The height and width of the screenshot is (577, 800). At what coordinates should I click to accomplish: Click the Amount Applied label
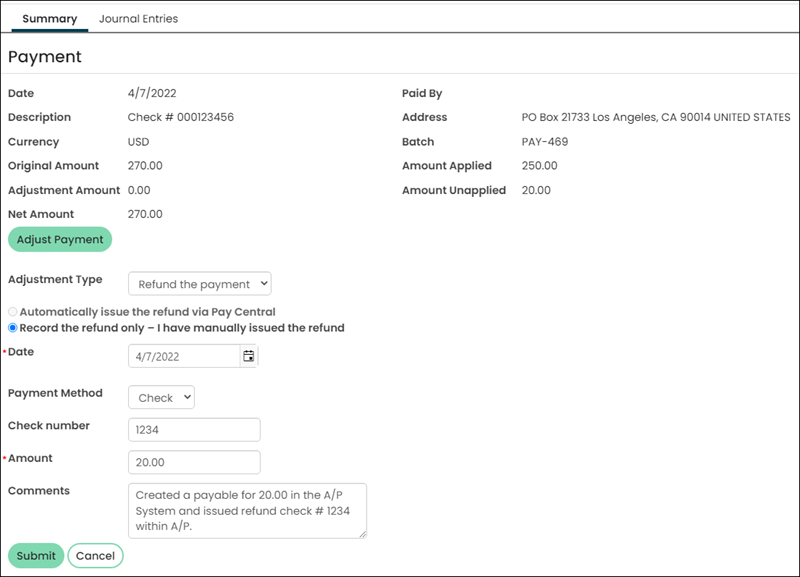[x=446, y=166]
